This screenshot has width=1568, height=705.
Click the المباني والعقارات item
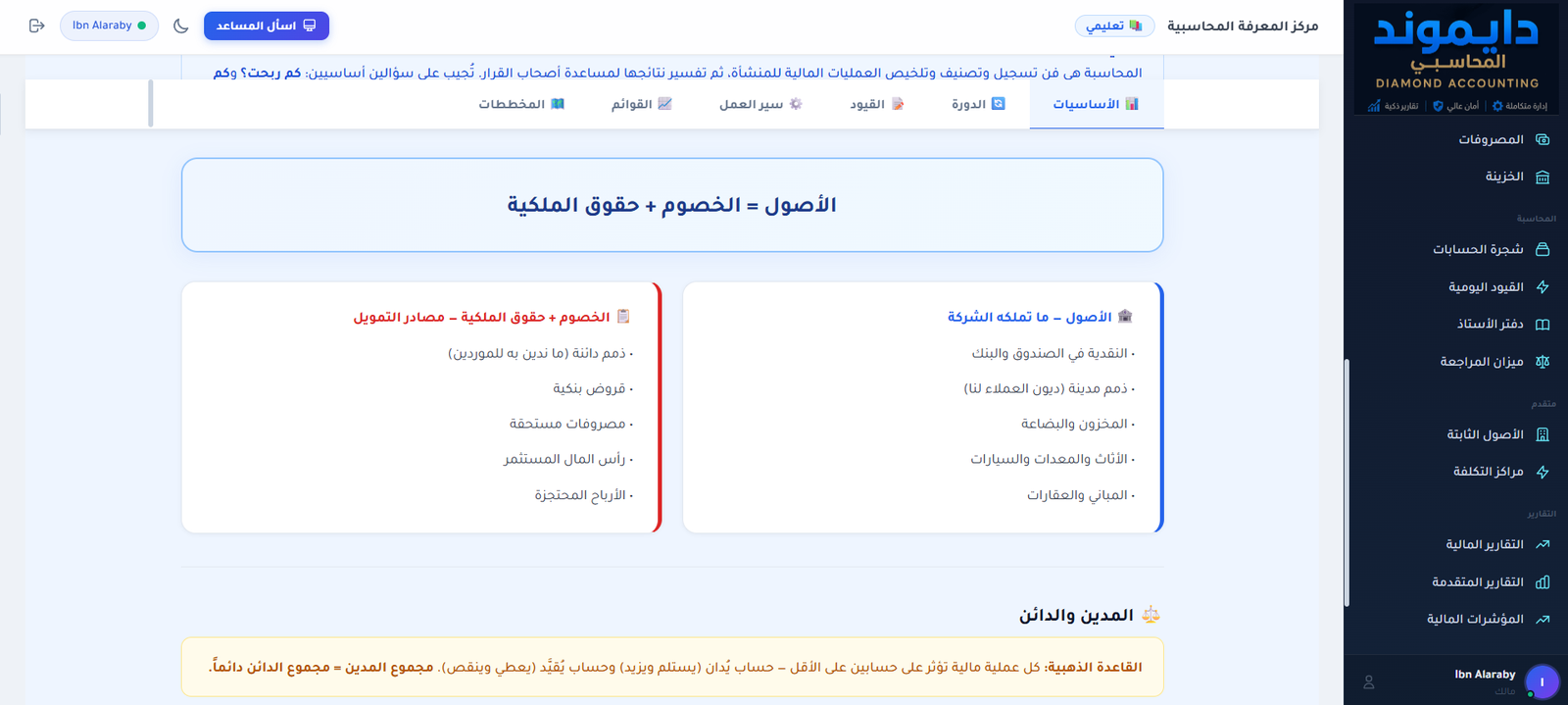[x=1080, y=495]
